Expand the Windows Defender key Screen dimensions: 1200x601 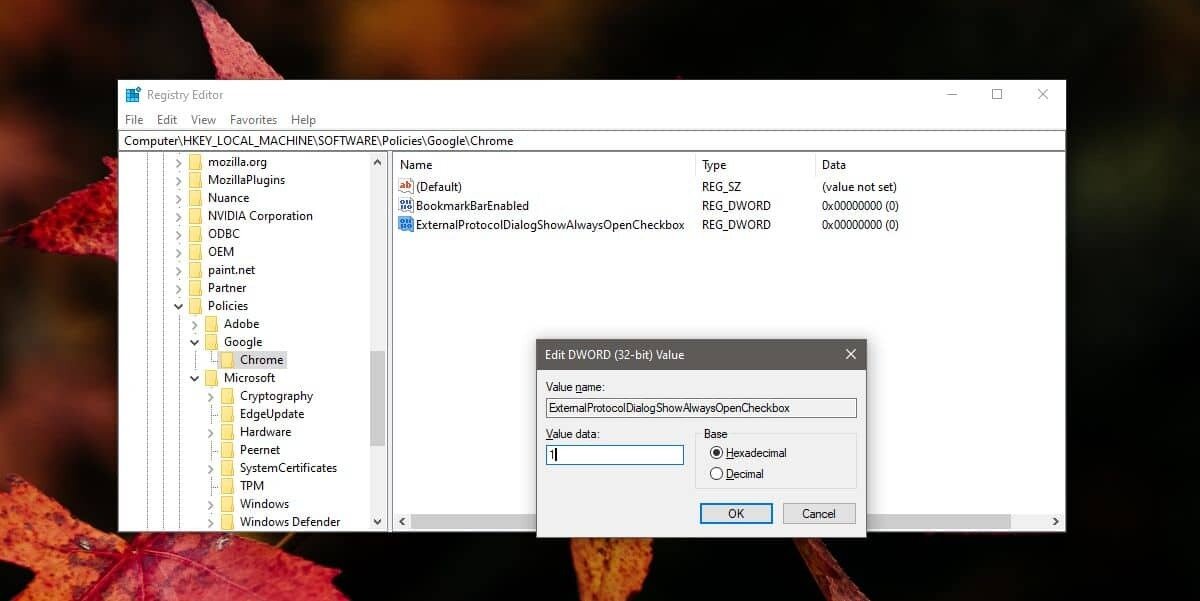point(211,522)
